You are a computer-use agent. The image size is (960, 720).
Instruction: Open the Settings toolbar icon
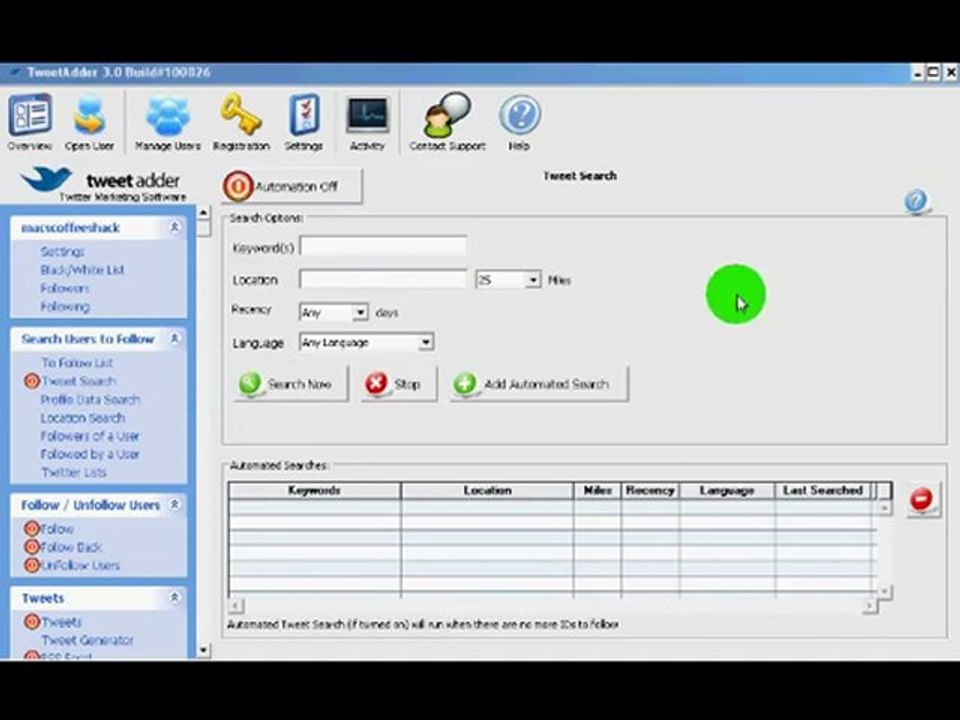click(304, 122)
